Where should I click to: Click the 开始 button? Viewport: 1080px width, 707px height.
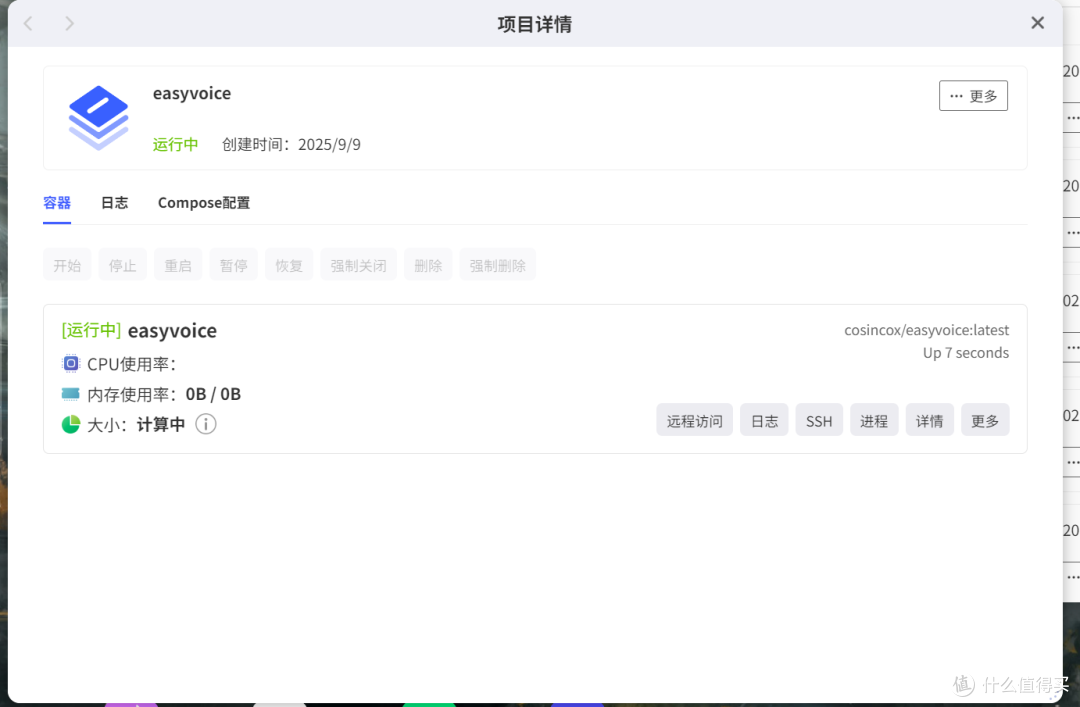(x=67, y=265)
